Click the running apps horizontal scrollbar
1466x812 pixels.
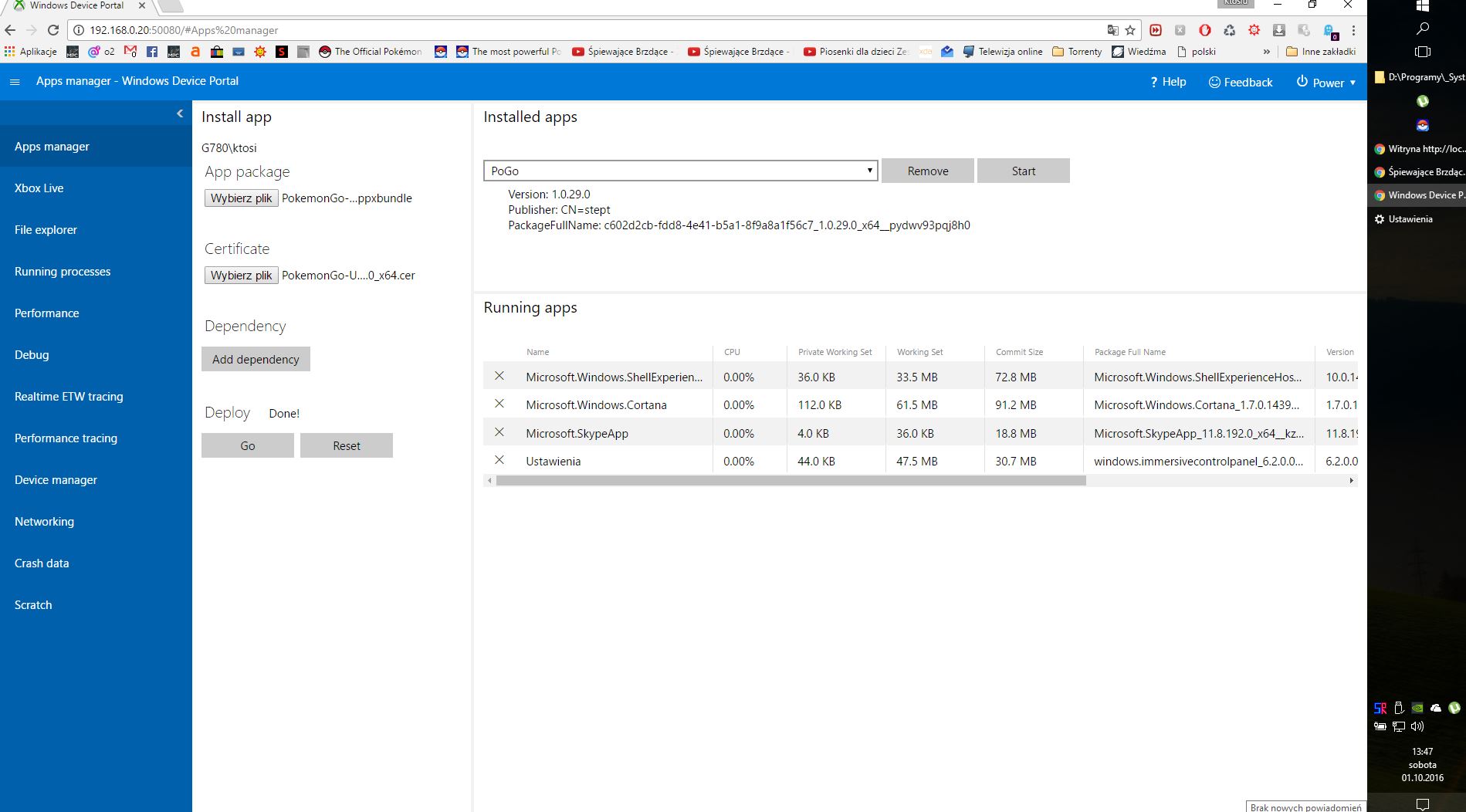(791, 480)
